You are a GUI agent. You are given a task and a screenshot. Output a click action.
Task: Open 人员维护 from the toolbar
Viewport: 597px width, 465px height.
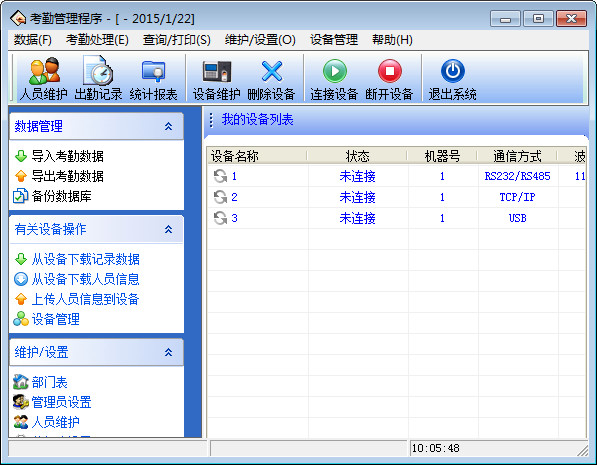point(44,79)
